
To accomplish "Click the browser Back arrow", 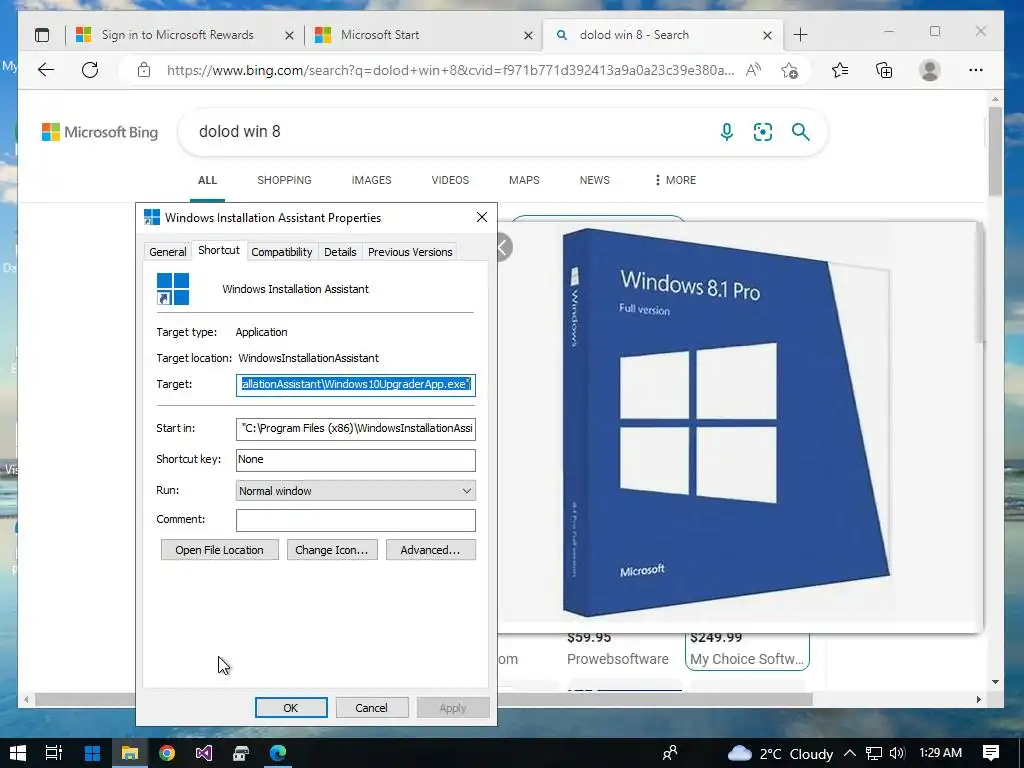I will coord(46,70).
